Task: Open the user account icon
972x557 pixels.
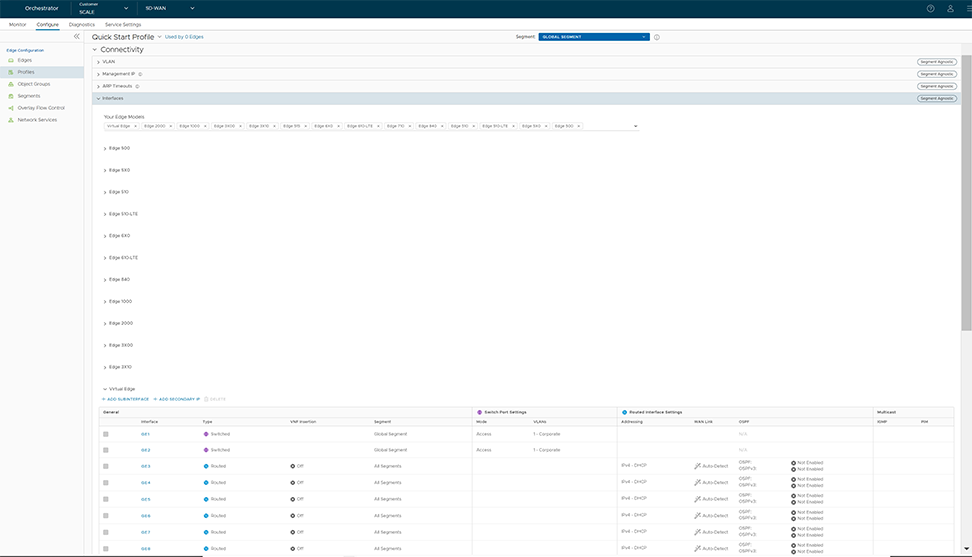Action: point(951,8)
